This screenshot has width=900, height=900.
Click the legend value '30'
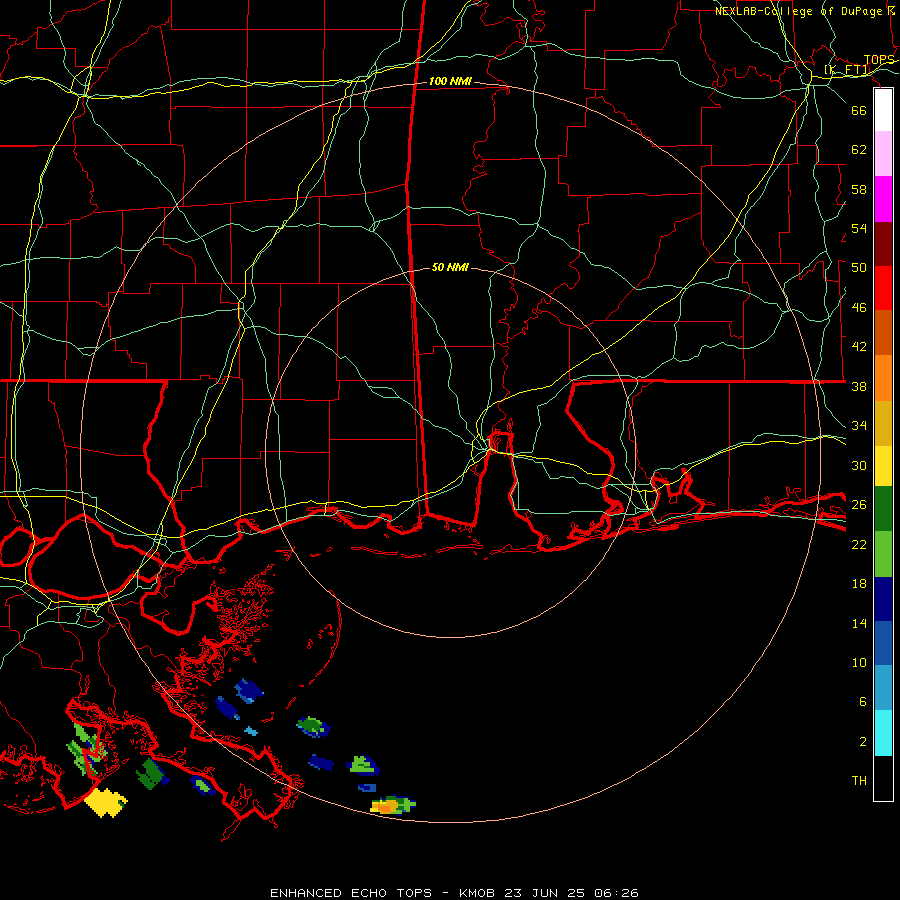[859, 465]
